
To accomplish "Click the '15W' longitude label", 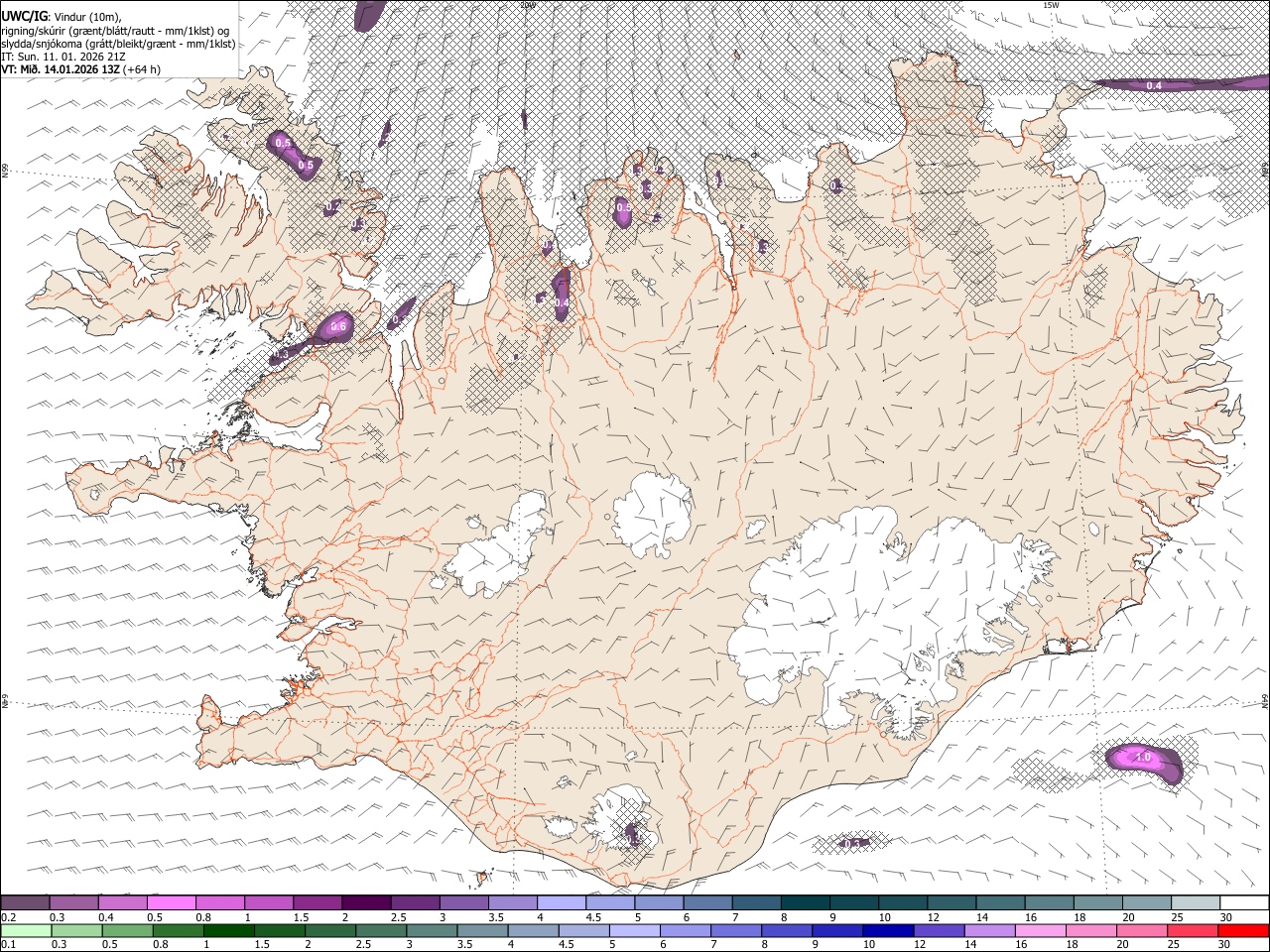I will click(1051, 5).
